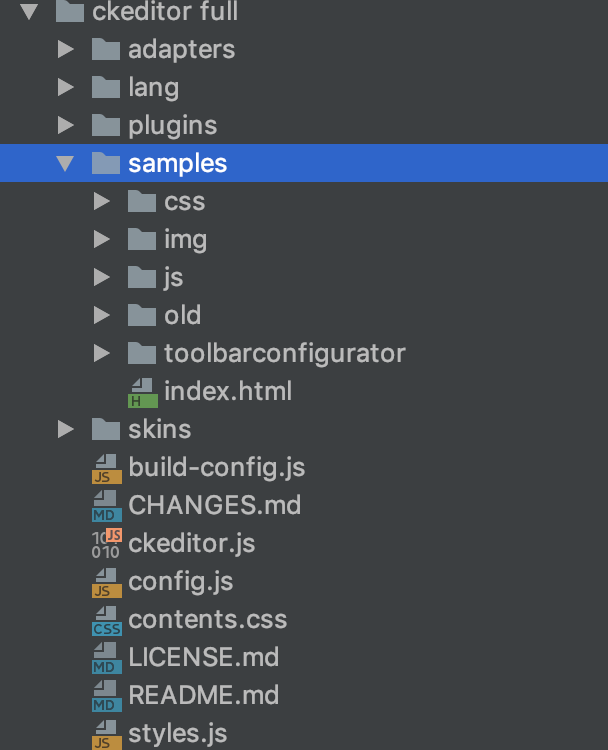Viewport: 608px width, 750px height.
Task: Expand the adapters folder arrow
Action: [66, 49]
